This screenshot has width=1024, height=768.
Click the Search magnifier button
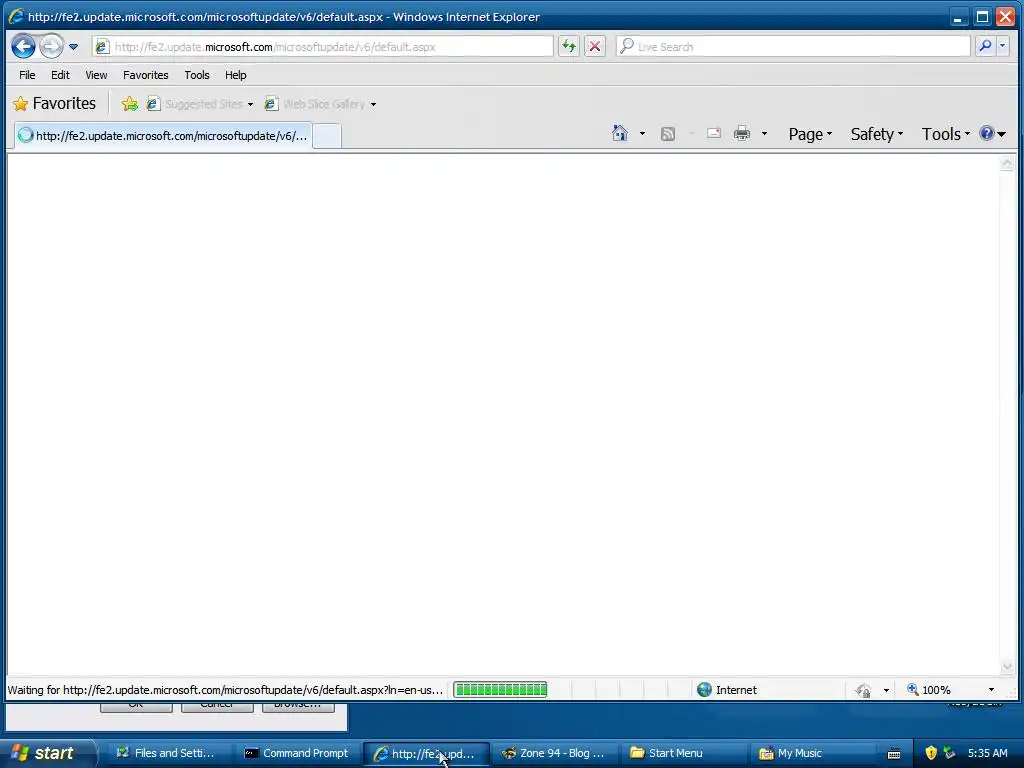click(985, 46)
